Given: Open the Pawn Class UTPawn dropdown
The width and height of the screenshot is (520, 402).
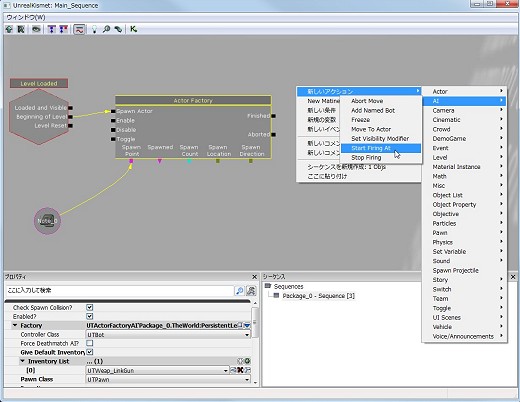Looking at the screenshot, I should click(168, 379).
